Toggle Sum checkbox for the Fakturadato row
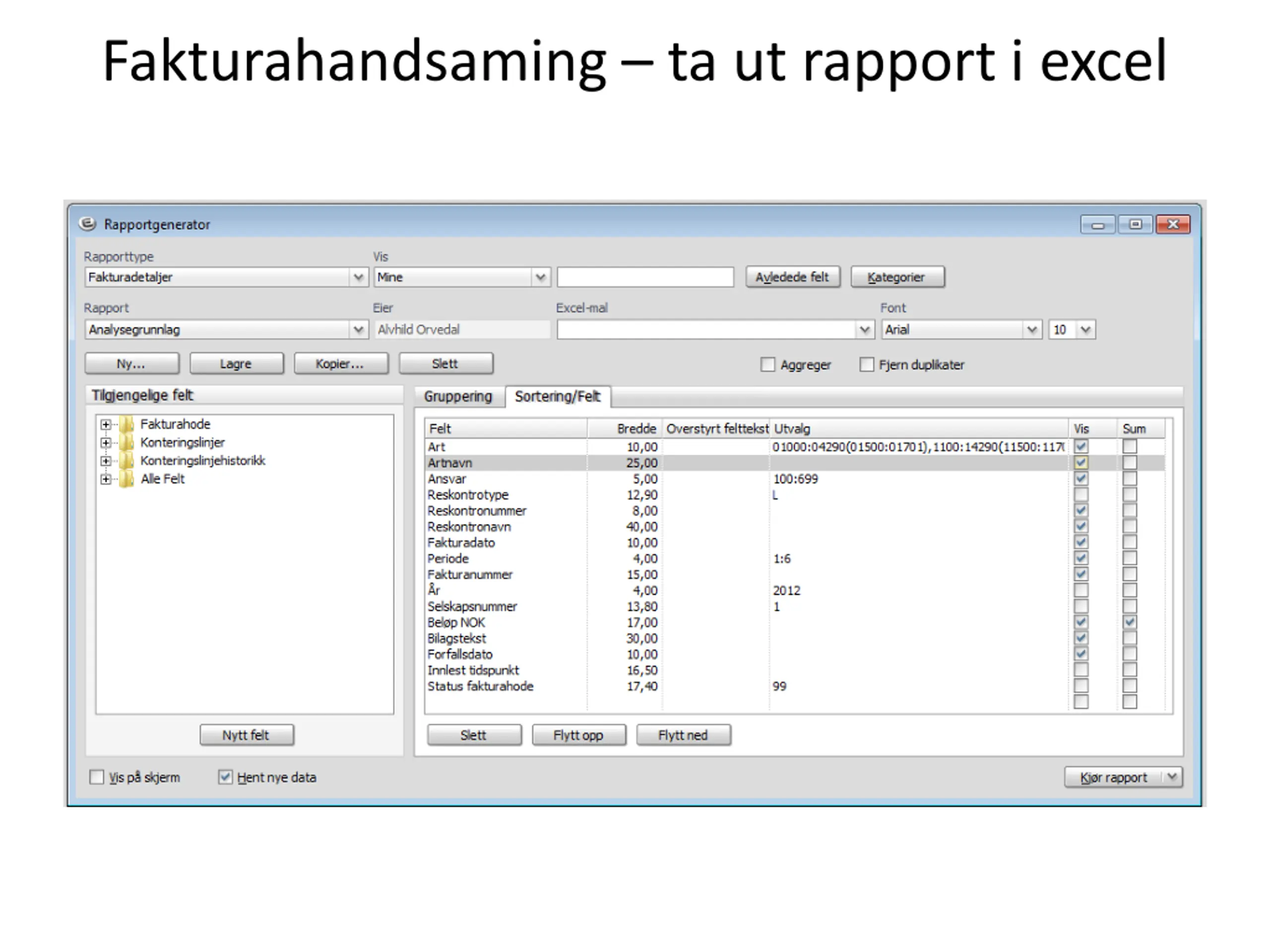Viewport: 1270px width, 952px height. (x=1130, y=542)
